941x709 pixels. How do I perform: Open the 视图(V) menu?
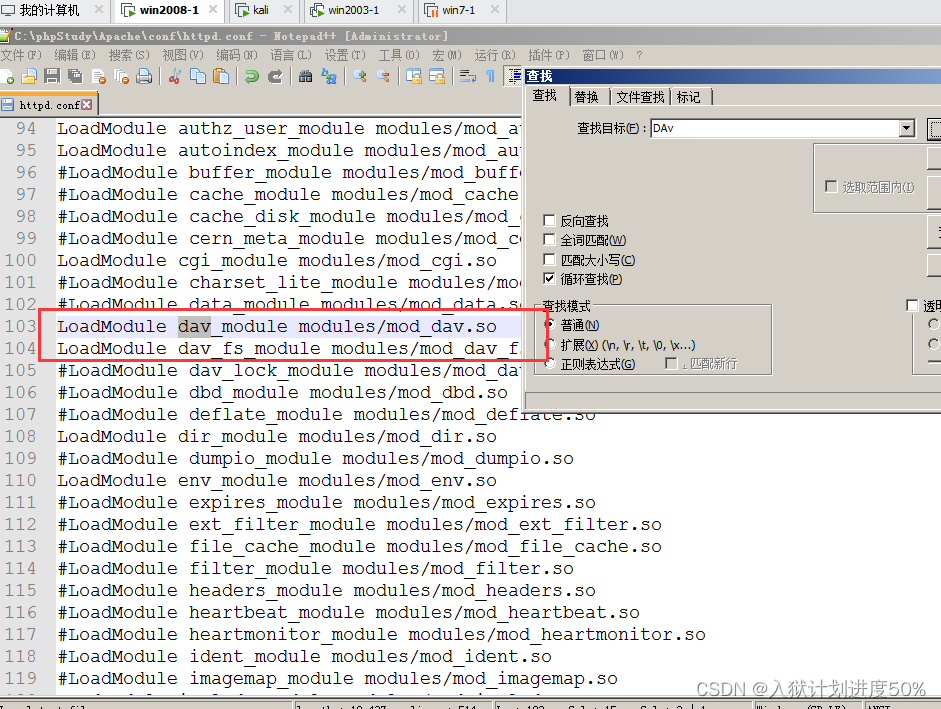coord(183,55)
